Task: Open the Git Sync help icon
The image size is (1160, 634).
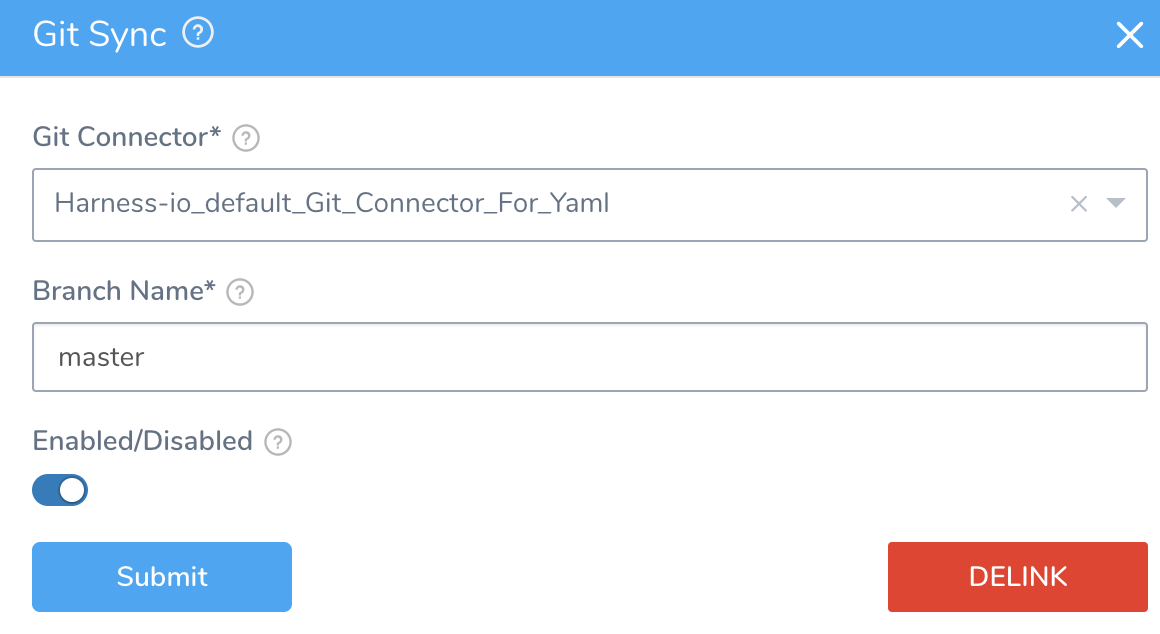Action: click(198, 33)
